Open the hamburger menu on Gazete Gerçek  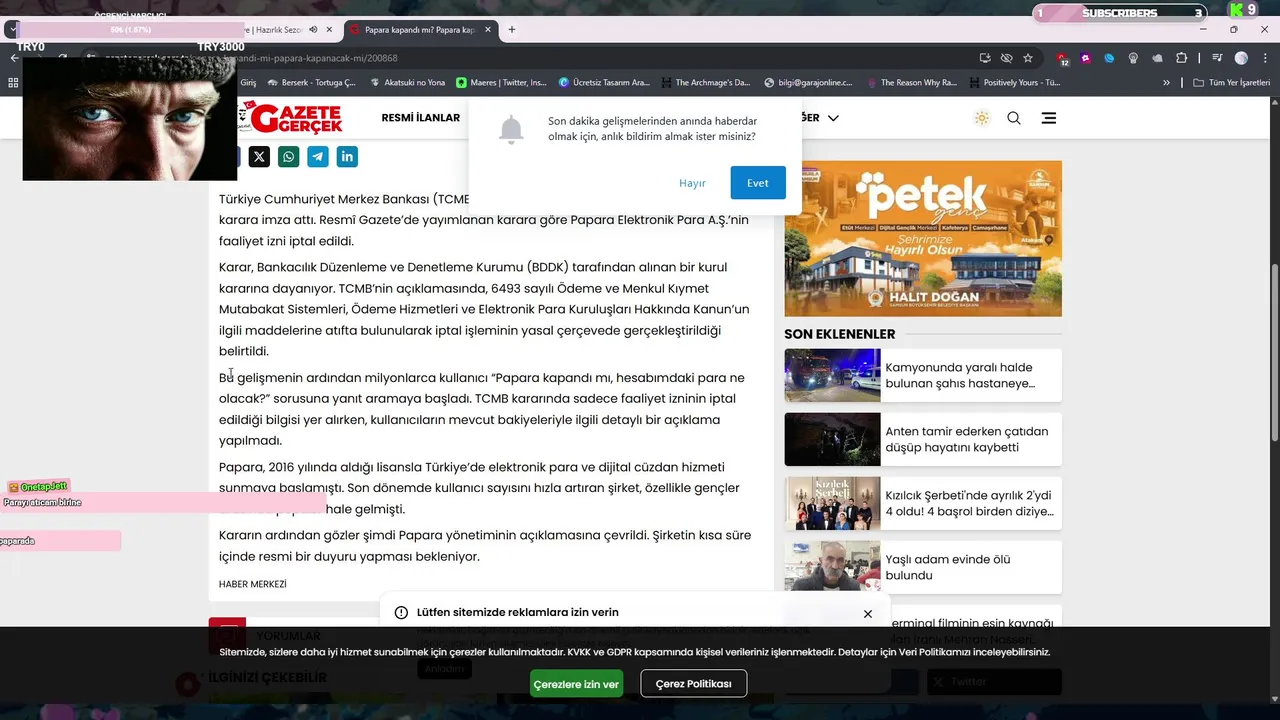[x=1048, y=118]
